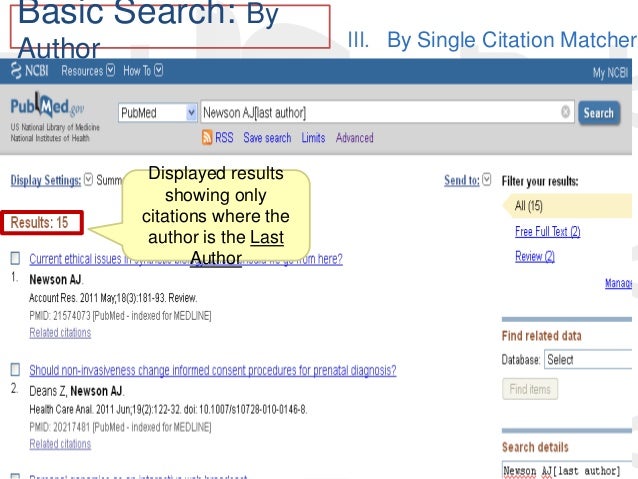Click the 'PMID: 20217481' text
This screenshot has width=638, height=479.
pyautogui.click(x=59, y=427)
